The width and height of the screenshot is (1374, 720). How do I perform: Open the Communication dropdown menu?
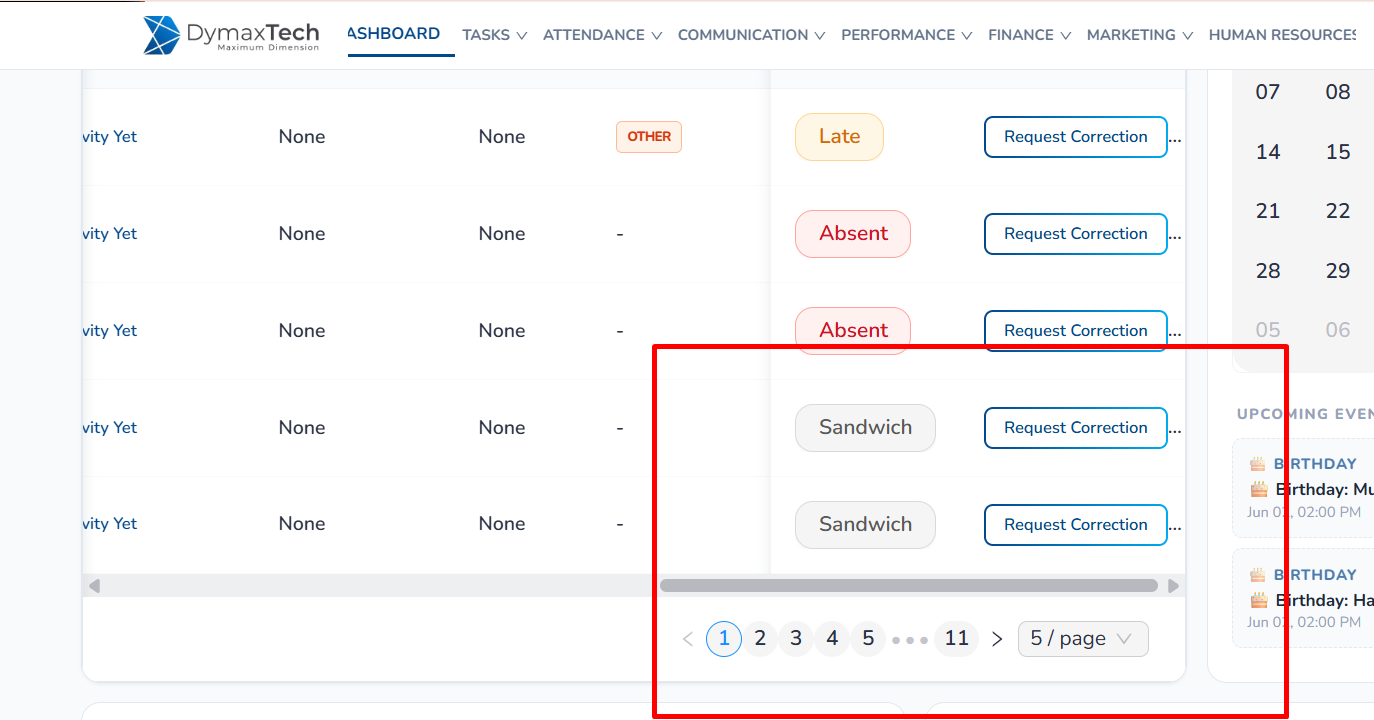click(751, 35)
